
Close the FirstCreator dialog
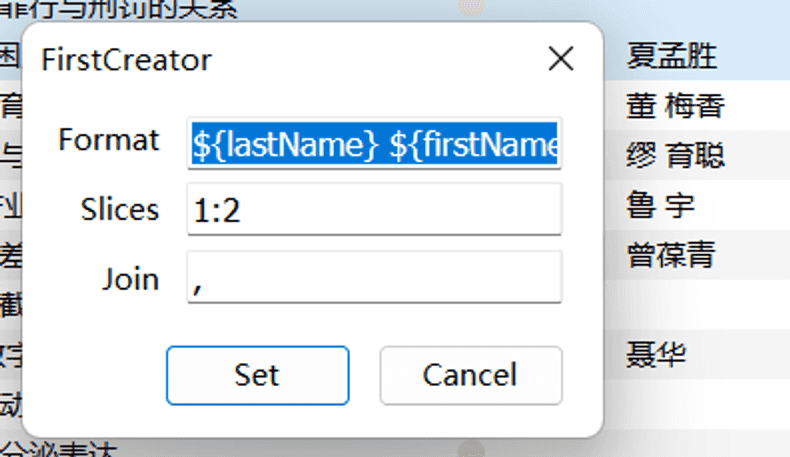[561, 59]
